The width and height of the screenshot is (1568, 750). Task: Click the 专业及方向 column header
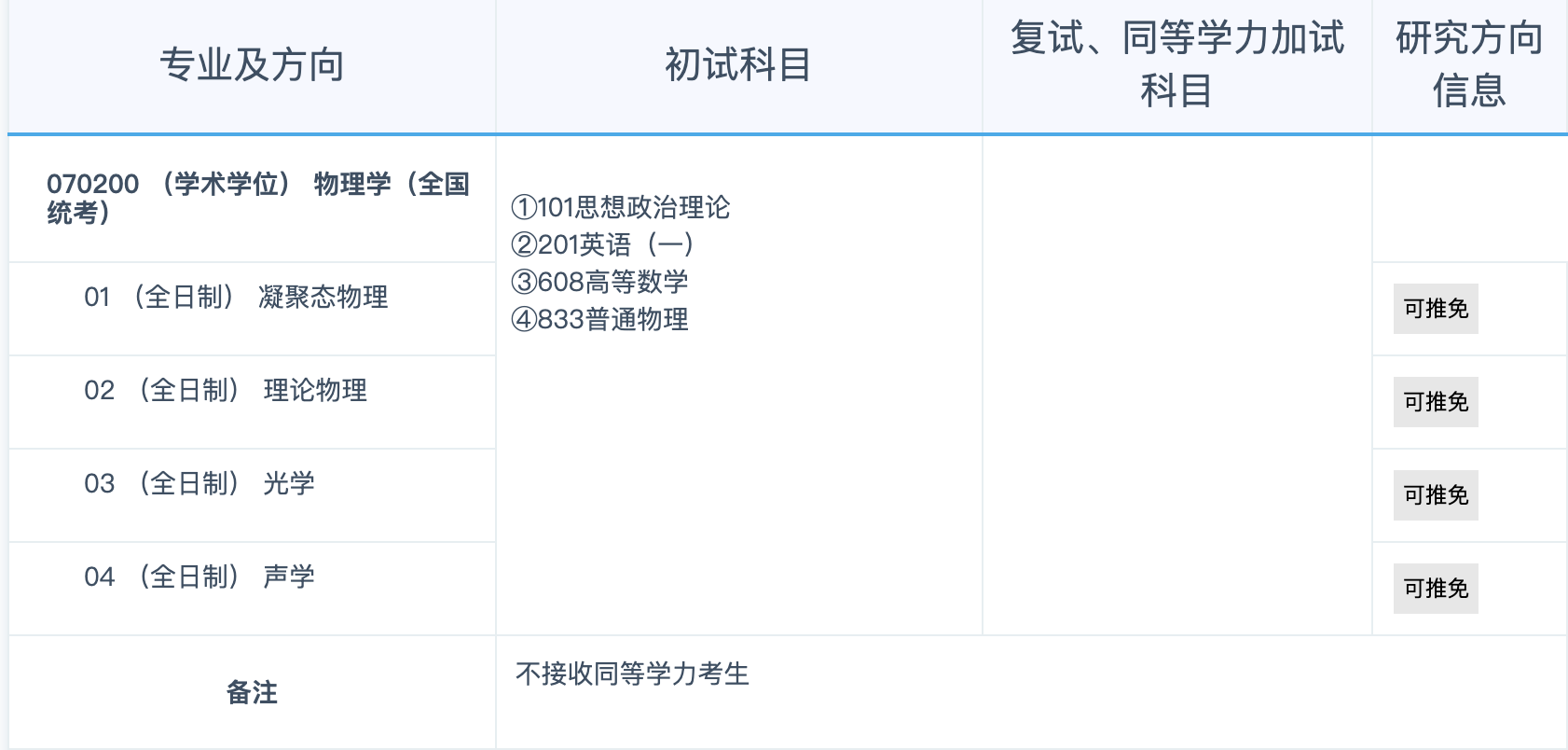coord(252,65)
